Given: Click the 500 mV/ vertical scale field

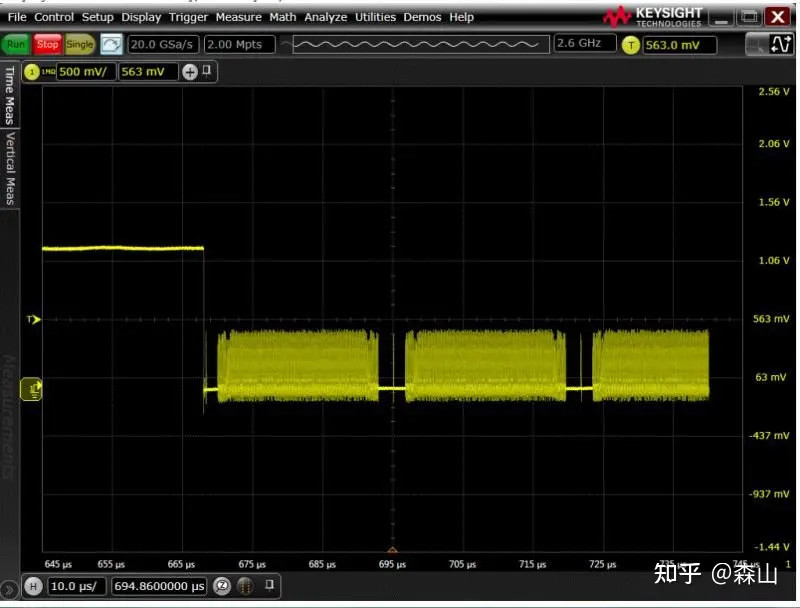Looking at the screenshot, I should point(86,72).
